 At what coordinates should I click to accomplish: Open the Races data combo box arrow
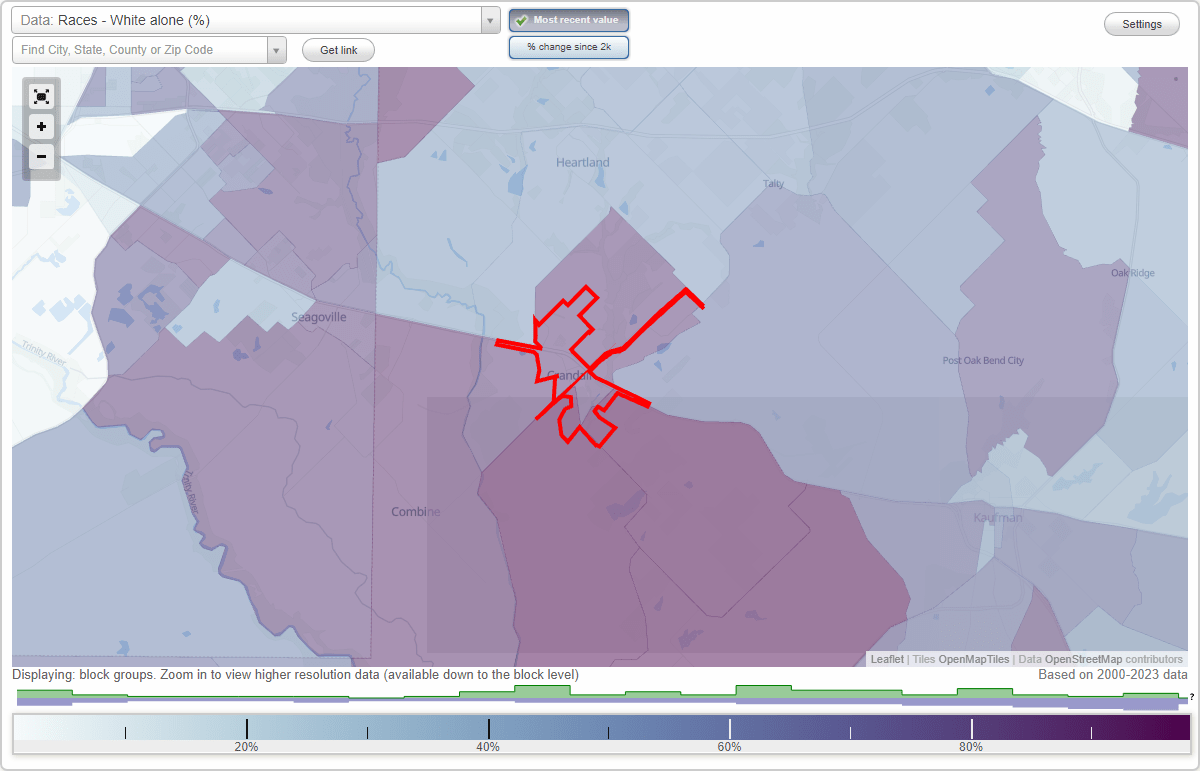[x=488, y=19]
